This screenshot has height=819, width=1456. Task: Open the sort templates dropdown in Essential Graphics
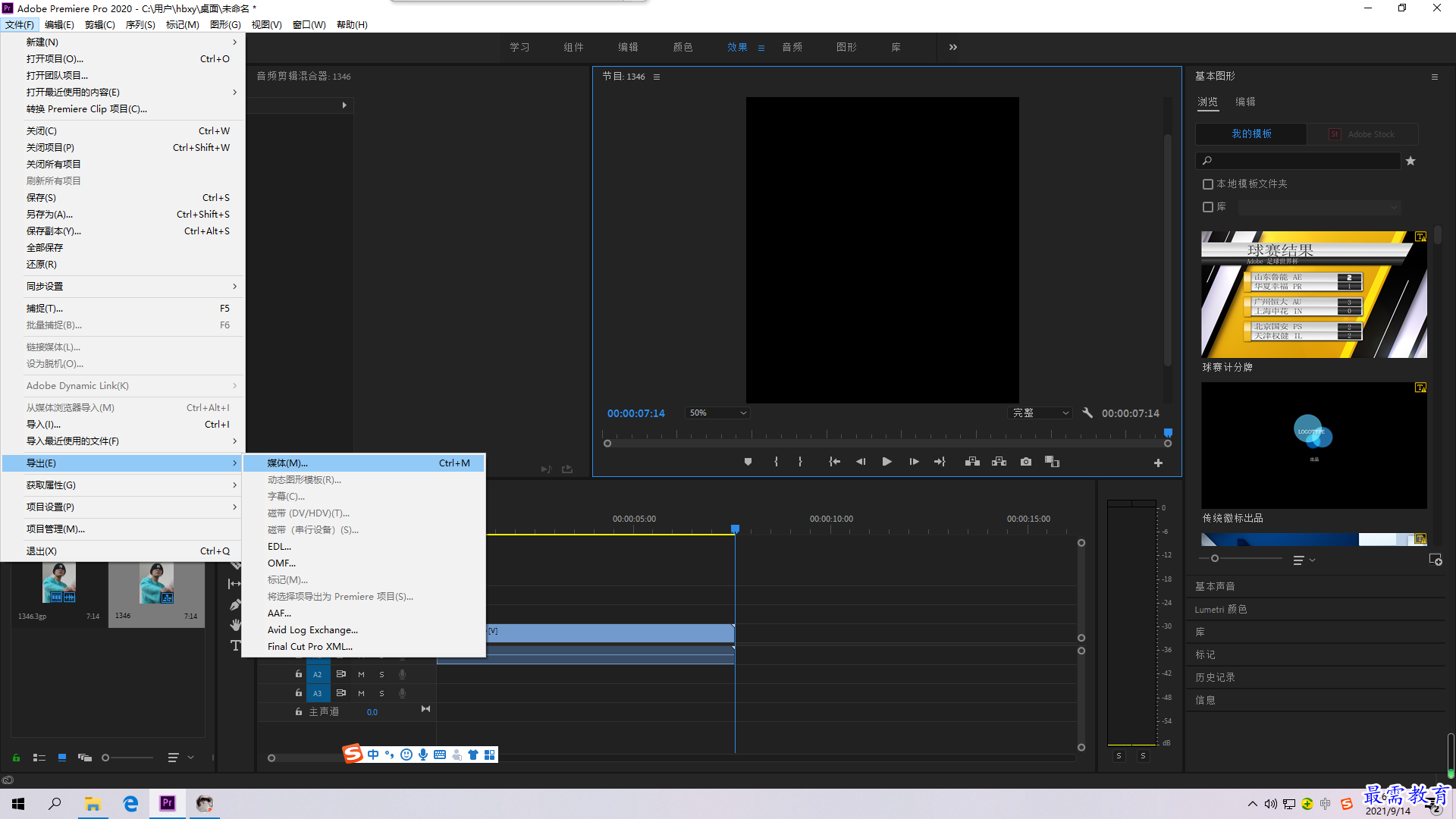[x=1304, y=560]
